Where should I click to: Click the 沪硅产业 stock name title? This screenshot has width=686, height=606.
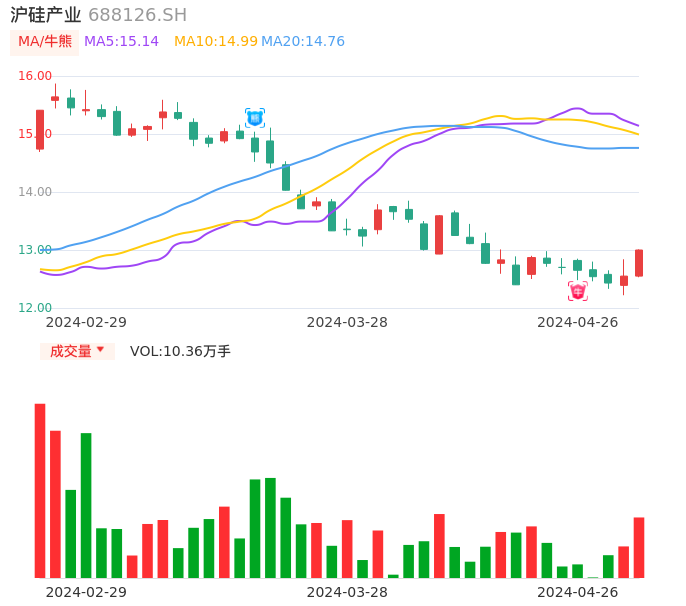46,15
